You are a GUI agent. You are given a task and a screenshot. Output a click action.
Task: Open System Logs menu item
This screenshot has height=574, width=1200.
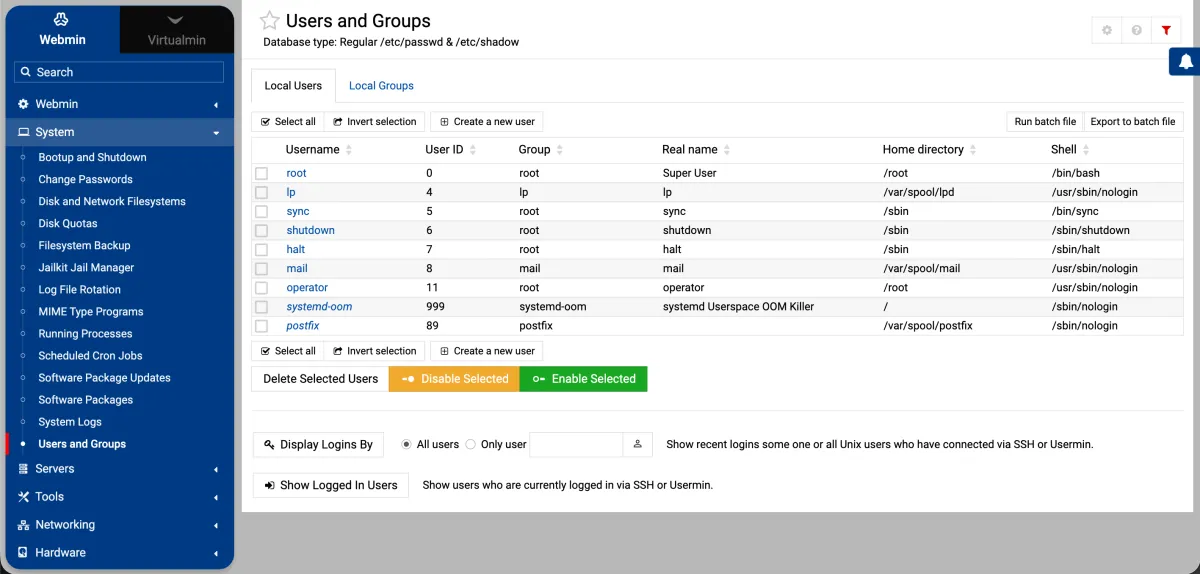pyautogui.click(x=70, y=421)
